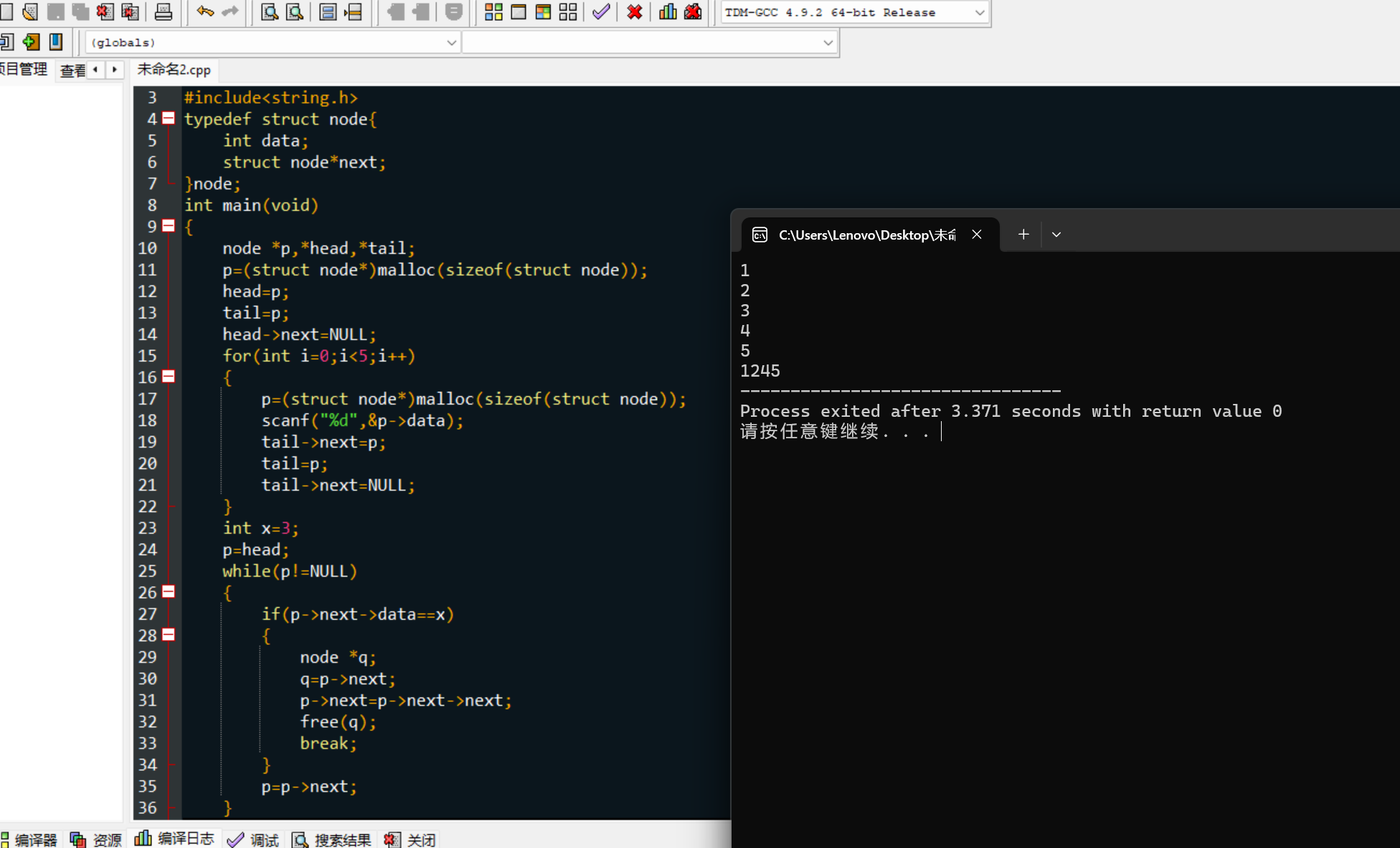Viewport: 1400px width, 848px height.
Task: Collapse the struct node fold at line 4
Action: tap(169, 118)
